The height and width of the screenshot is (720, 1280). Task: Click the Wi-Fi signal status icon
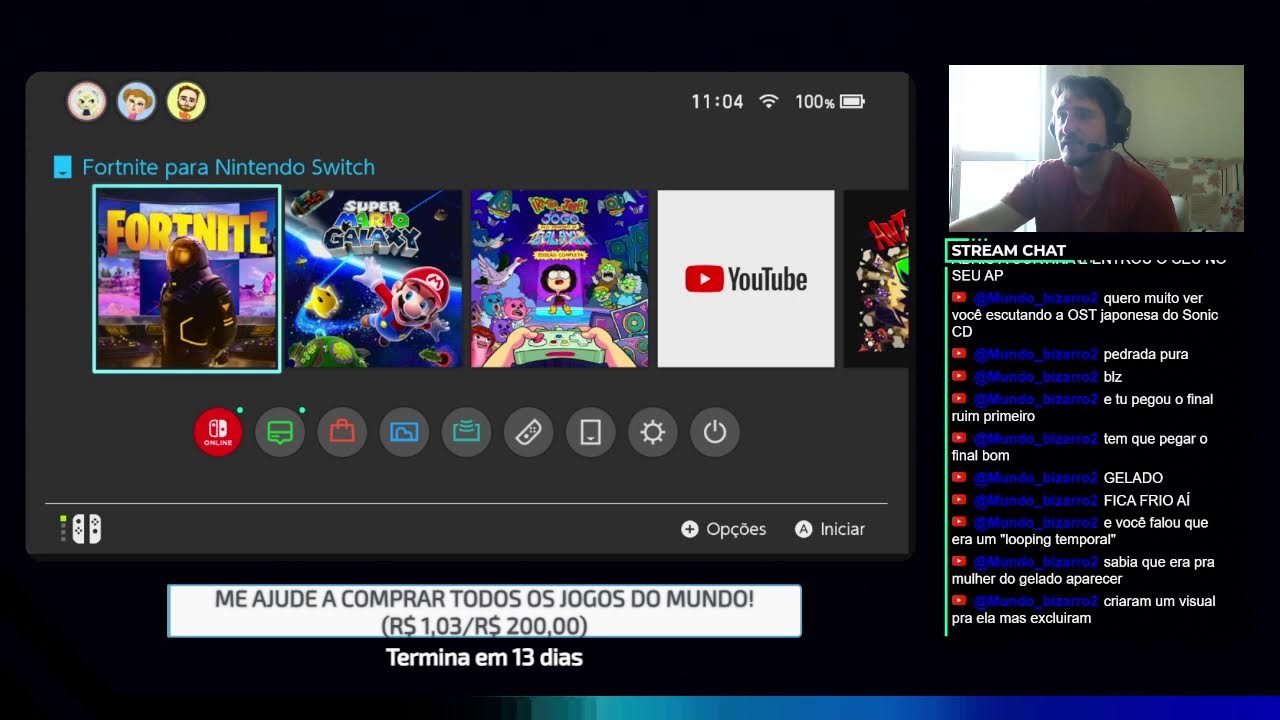(768, 101)
